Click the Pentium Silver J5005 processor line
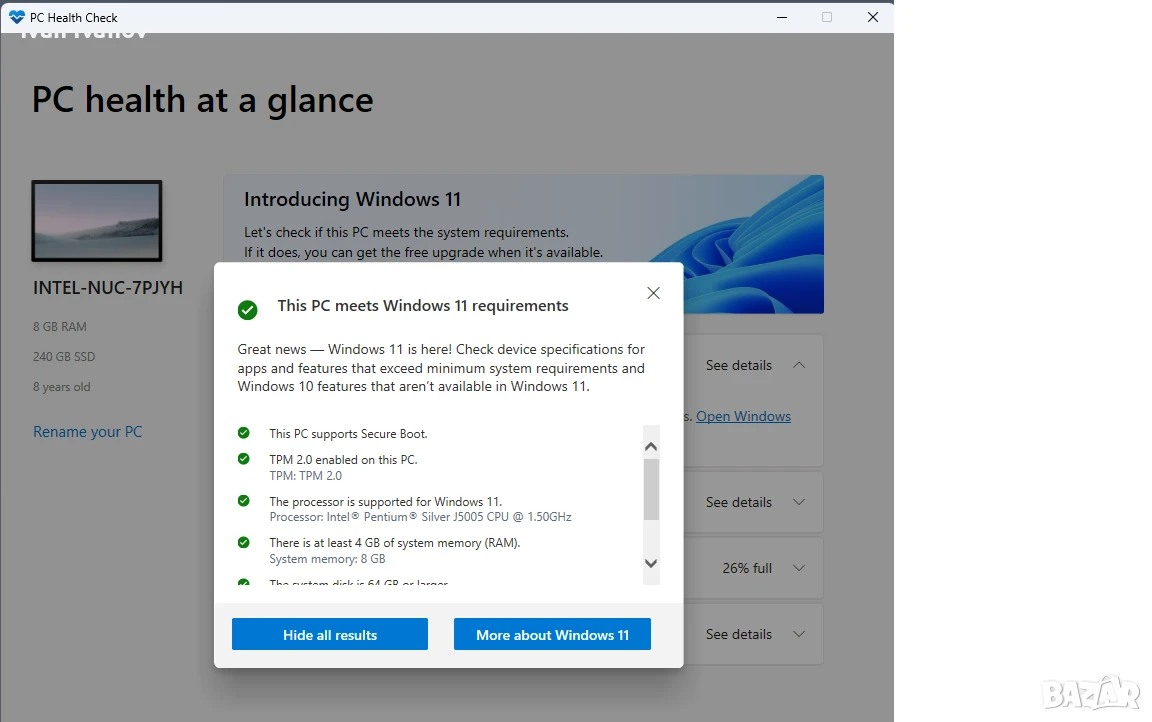 coord(420,517)
